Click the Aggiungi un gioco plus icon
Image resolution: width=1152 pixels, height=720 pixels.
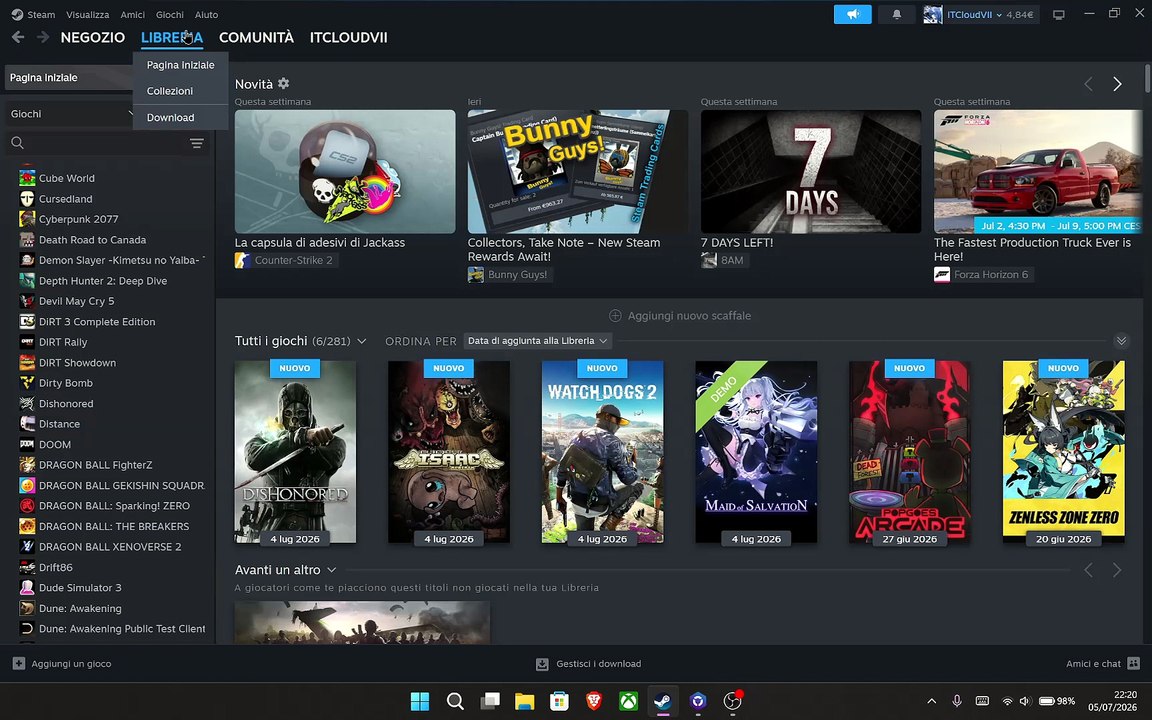[x=18, y=663]
